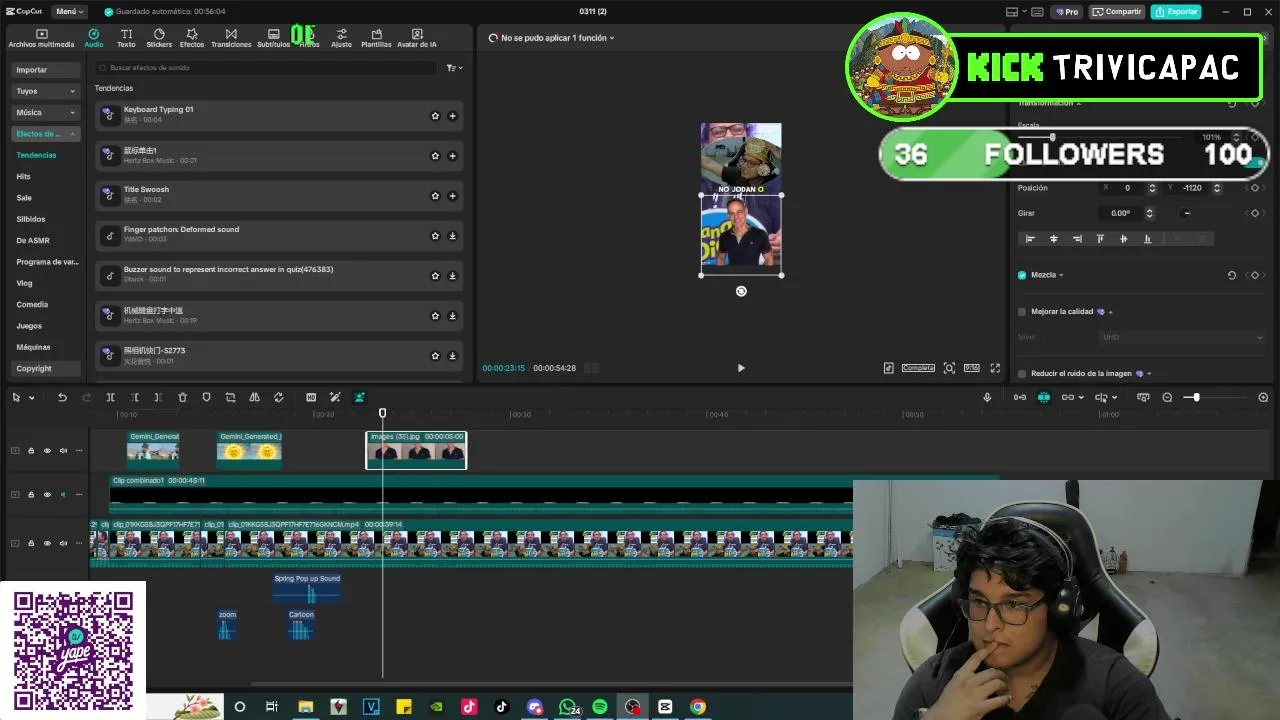Open Google Chrome from the taskbar
1280x720 pixels.
[698, 707]
